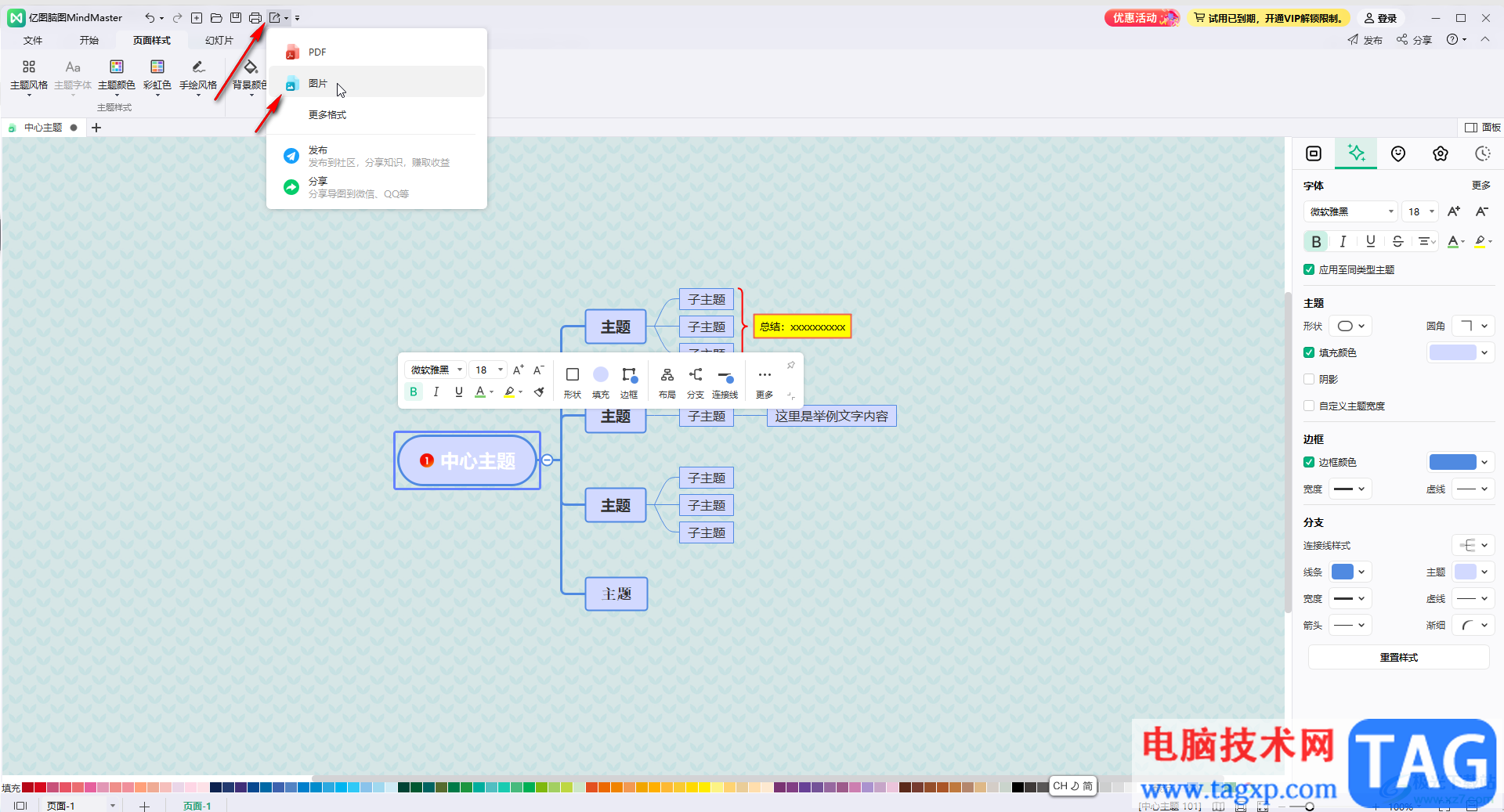This screenshot has width=1504, height=812.
Task: Choose PDF export option
Action: coord(377,52)
